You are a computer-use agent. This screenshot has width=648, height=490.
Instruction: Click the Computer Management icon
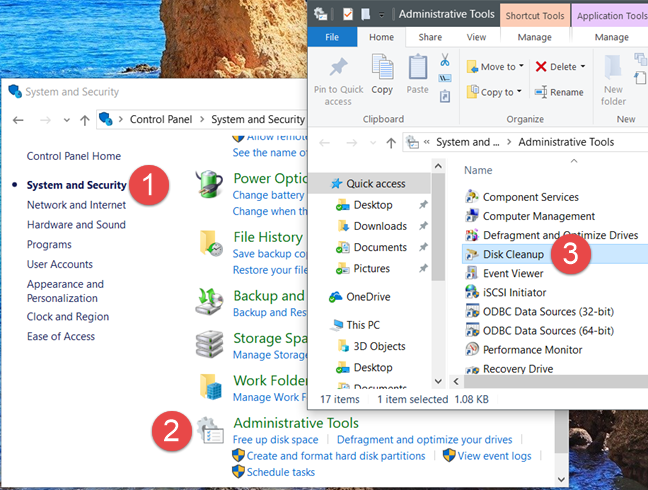472,216
